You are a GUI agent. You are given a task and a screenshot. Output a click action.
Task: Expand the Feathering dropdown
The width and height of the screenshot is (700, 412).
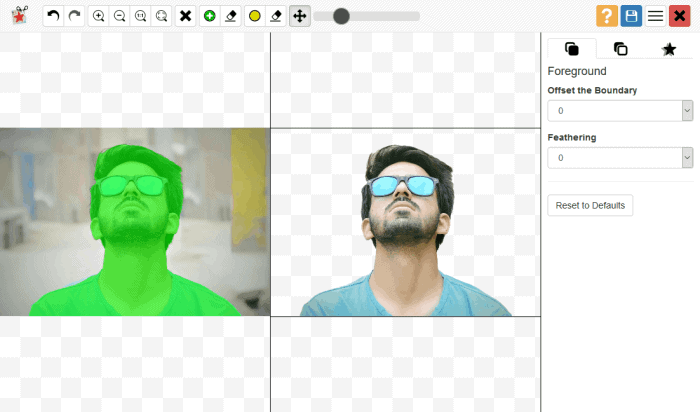[x=620, y=158]
